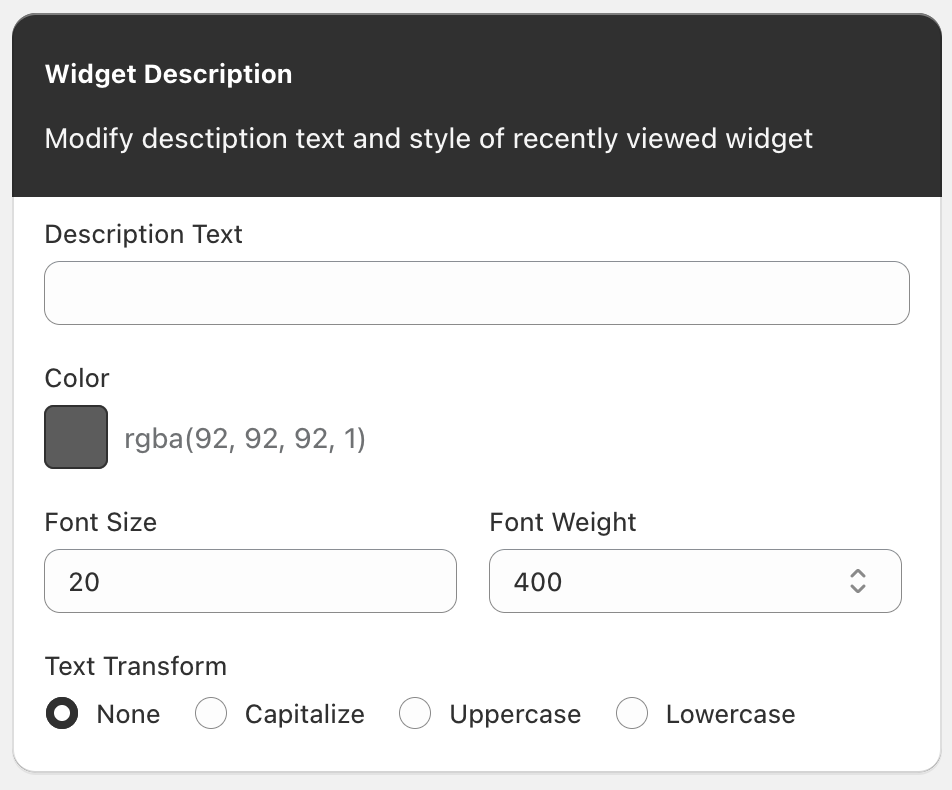Image resolution: width=952 pixels, height=790 pixels.
Task: Click the Widget Description heading
Action: pyautogui.click(x=168, y=74)
